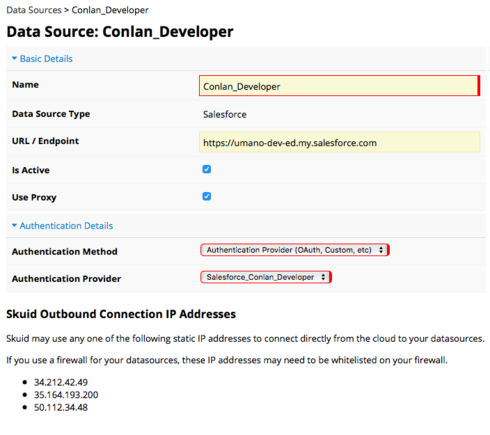
Task: Edit the Name field containing Conlan_Developer
Action: (339, 86)
